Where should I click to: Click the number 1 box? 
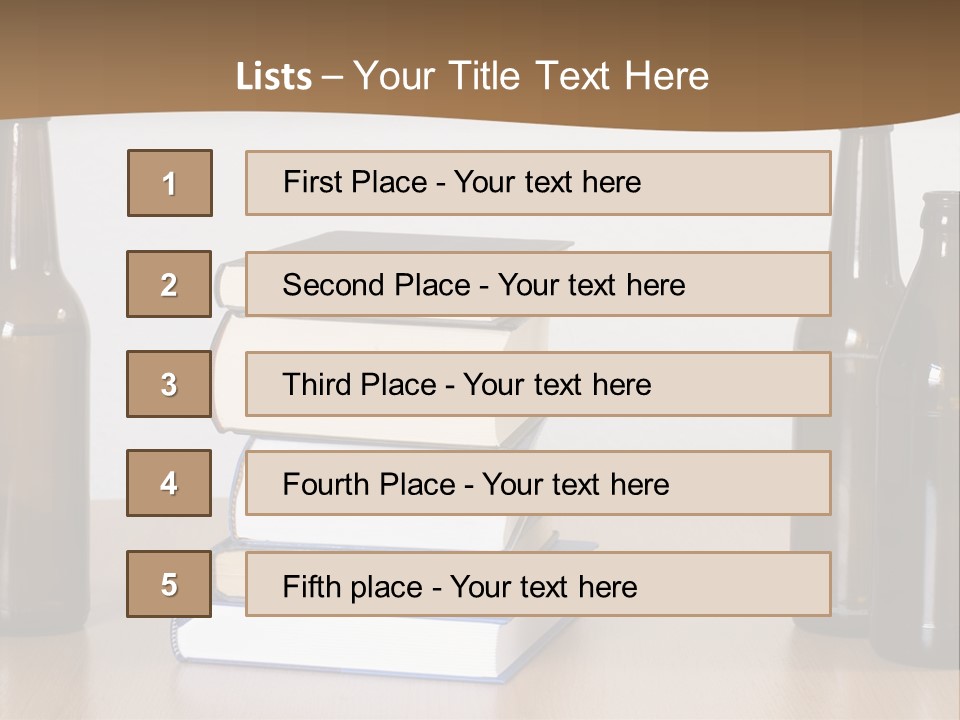[x=170, y=183]
